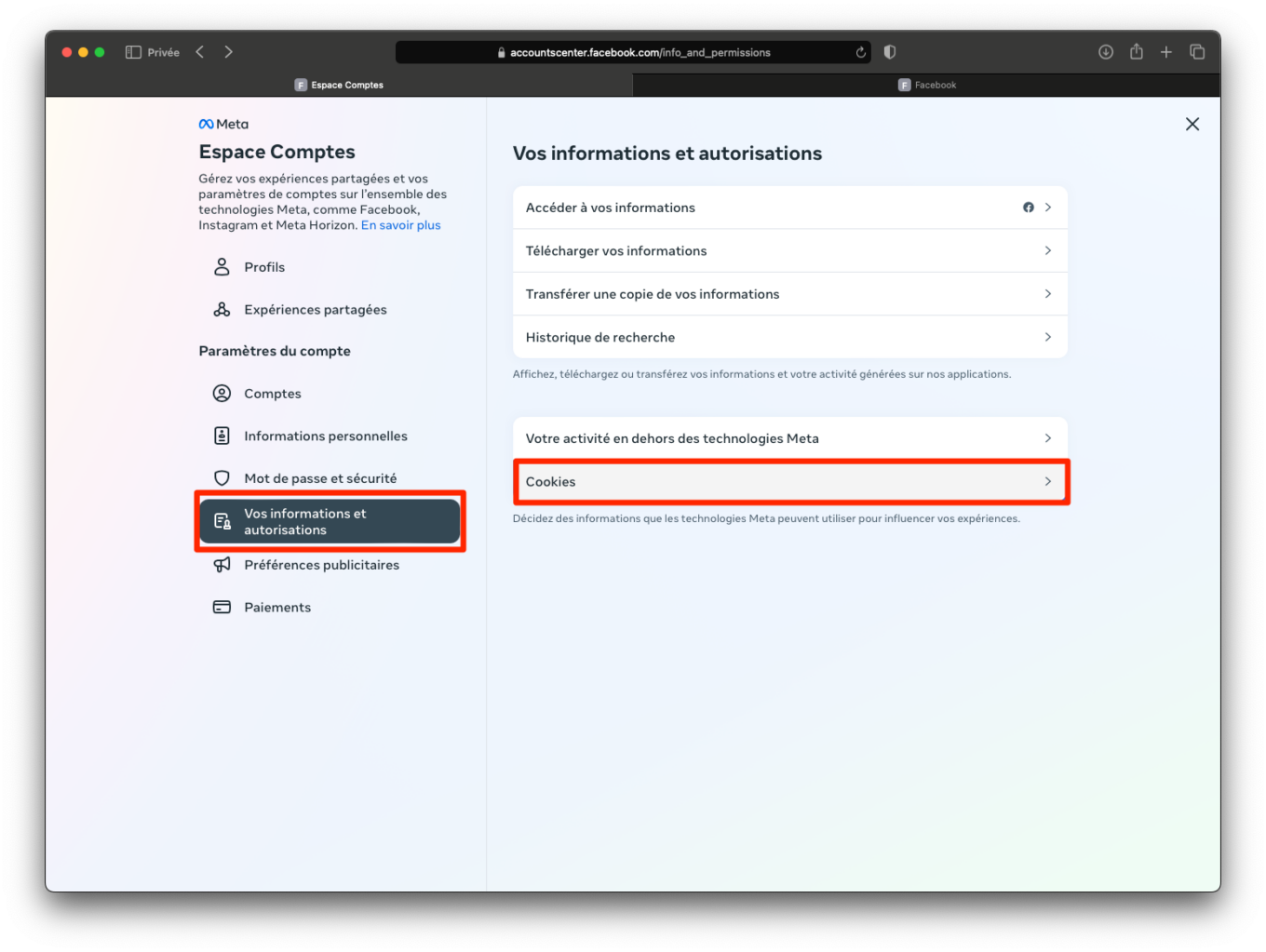The image size is (1266, 952).
Task: Click chevron on Votre activité en dehors row
Action: pos(1048,438)
